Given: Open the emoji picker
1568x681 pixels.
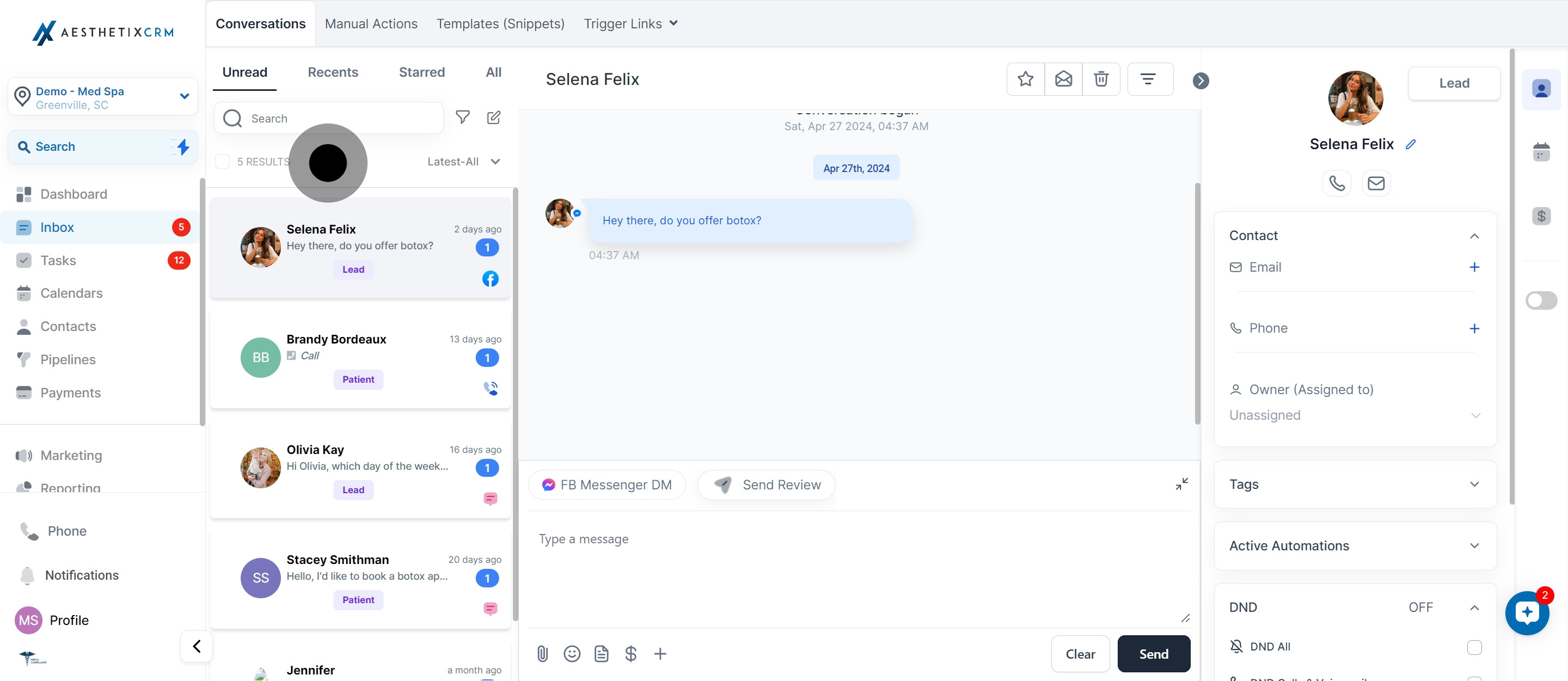Looking at the screenshot, I should (x=572, y=654).
